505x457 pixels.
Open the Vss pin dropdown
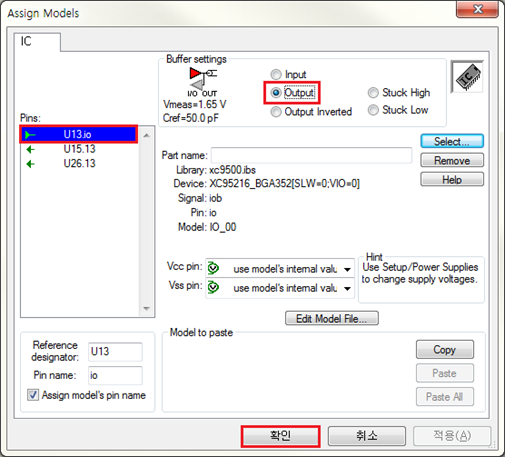(x=347, y=288)
